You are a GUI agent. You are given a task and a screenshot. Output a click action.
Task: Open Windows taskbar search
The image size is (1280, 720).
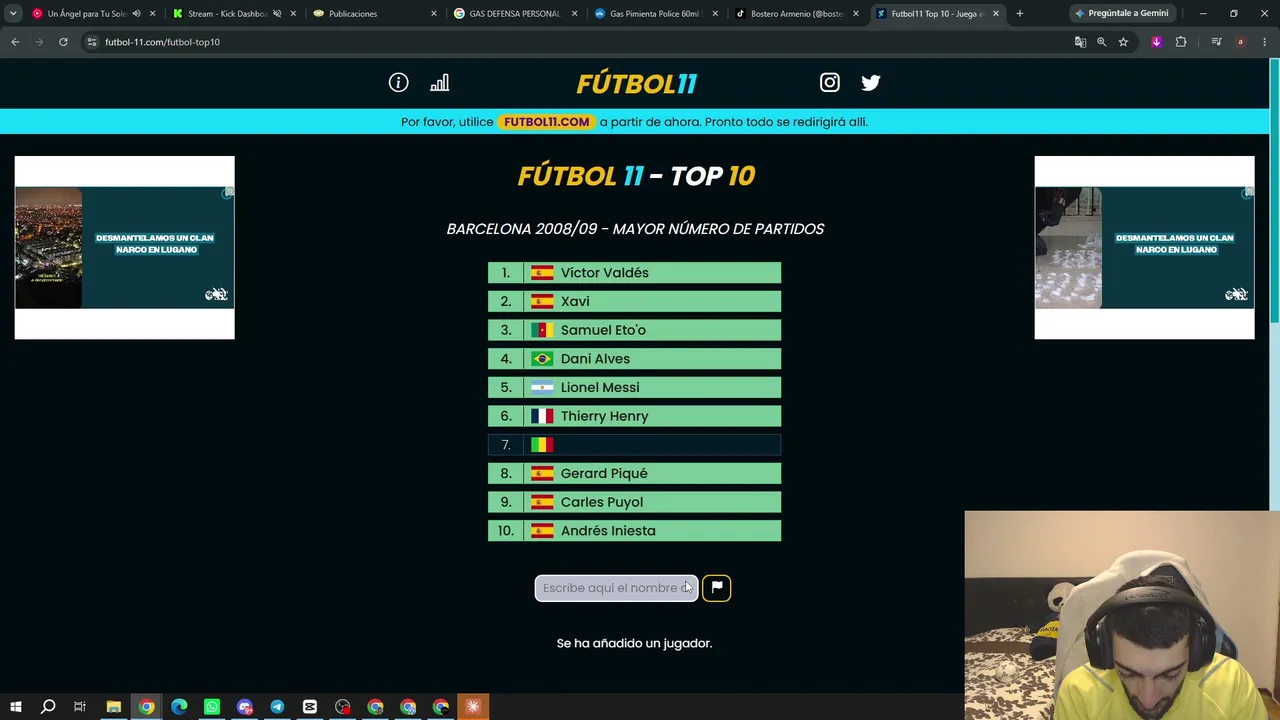point(48,707)
